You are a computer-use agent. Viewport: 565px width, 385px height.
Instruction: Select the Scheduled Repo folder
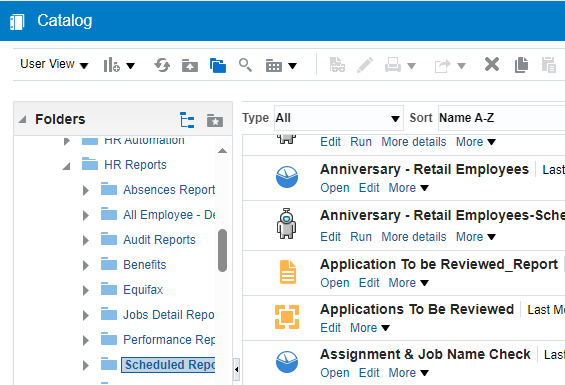pos(168,365)
